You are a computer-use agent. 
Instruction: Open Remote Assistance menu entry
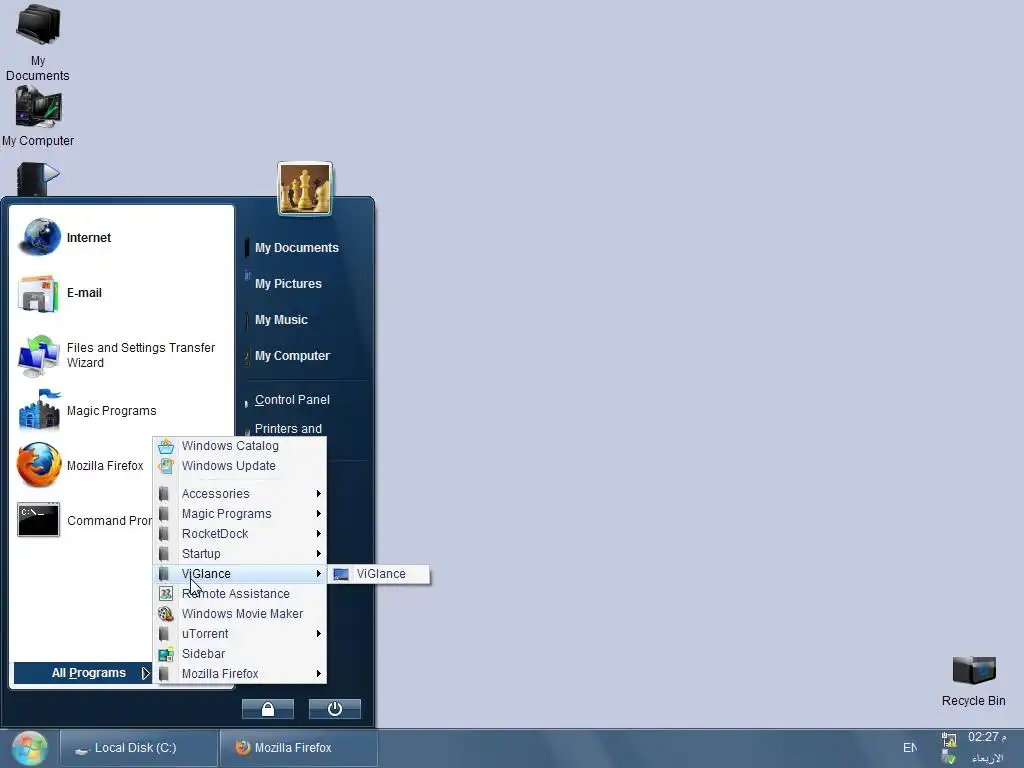[x=240, y=594]
